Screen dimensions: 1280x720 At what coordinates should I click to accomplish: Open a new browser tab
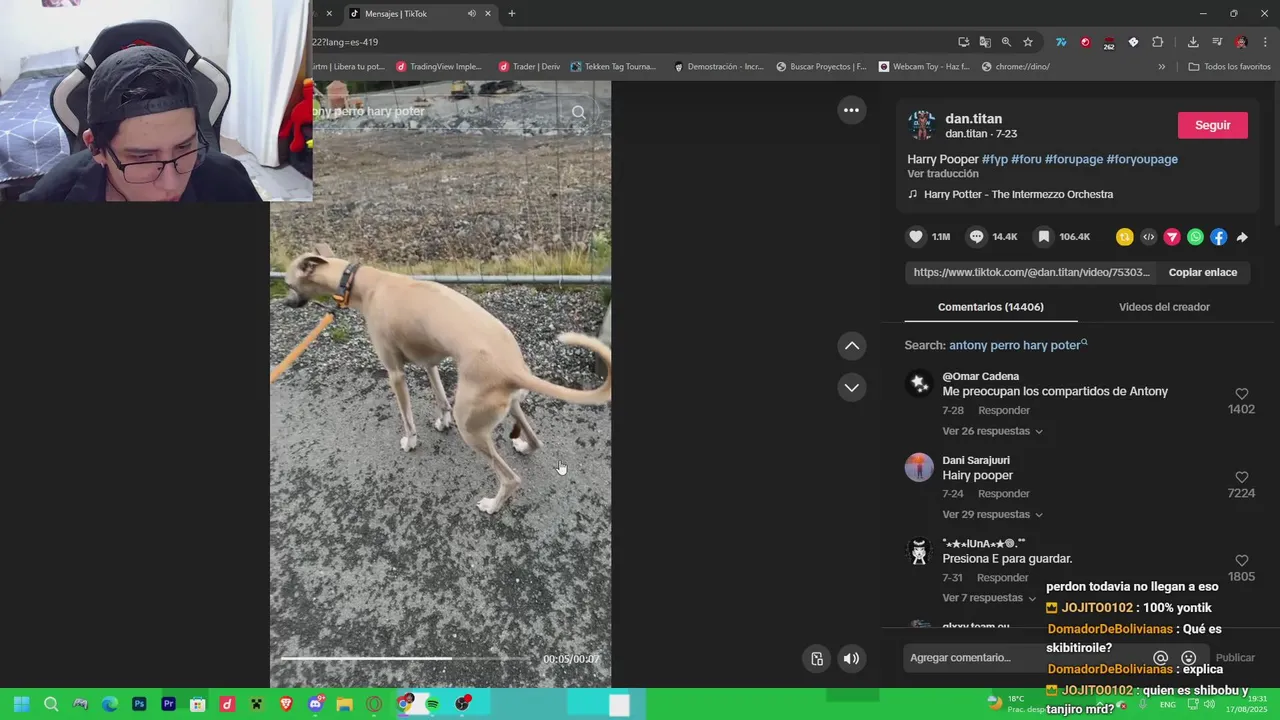(512, 14)
